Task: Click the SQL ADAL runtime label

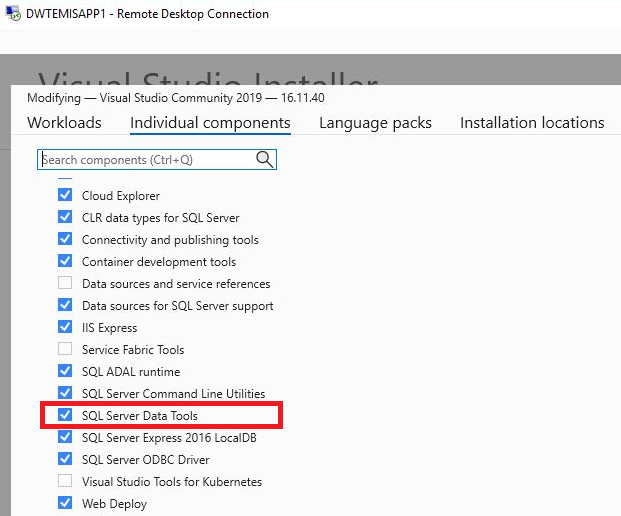Action: [x=131, y=371]
